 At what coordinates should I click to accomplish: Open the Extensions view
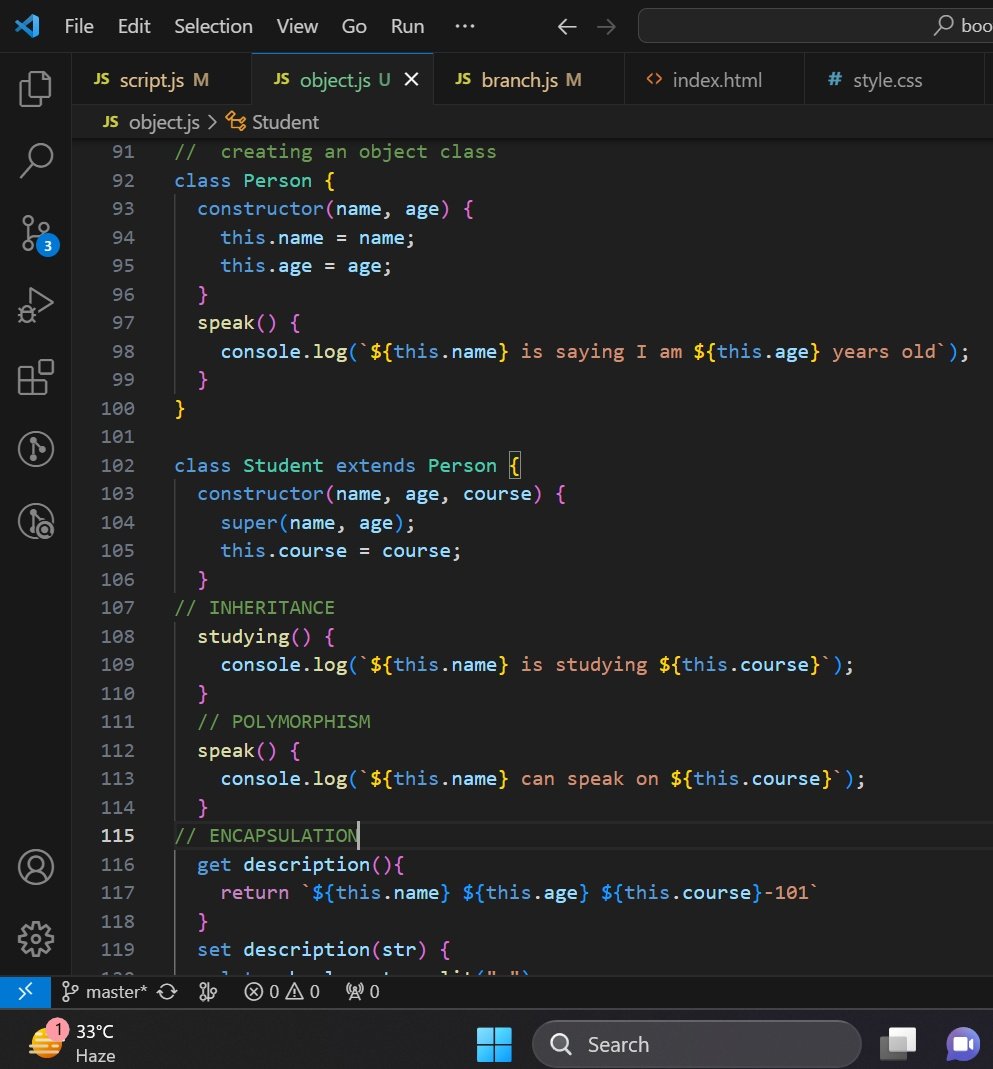pos(35,377)
